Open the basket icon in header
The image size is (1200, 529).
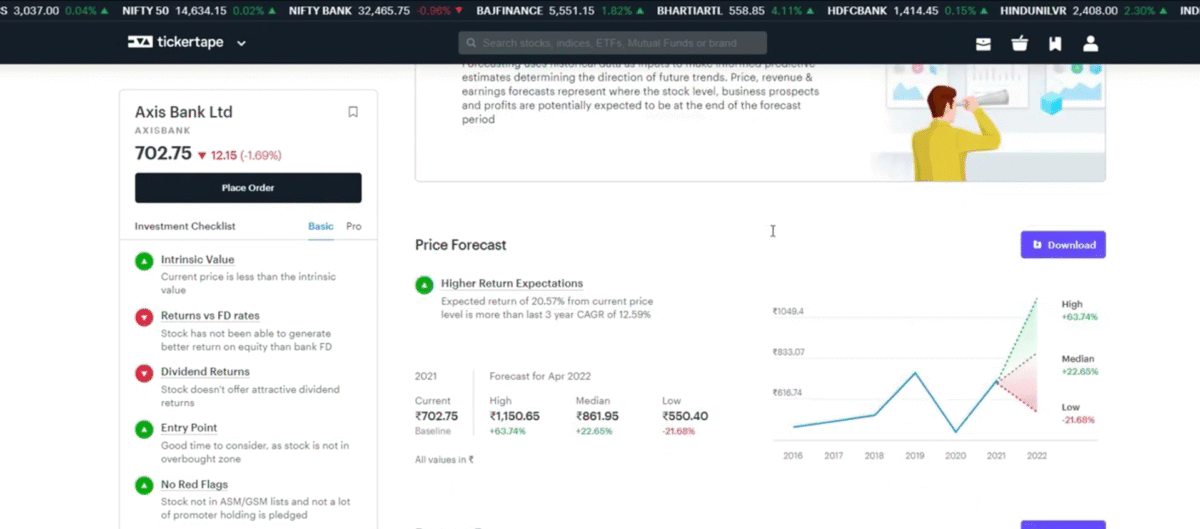pyautogui.click(x=1019, y=44)
